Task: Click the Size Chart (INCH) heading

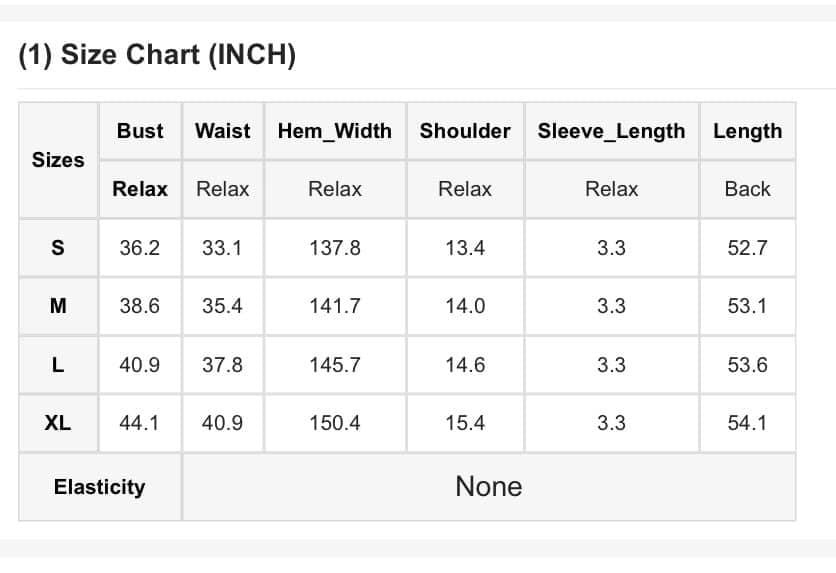Action: pyautogui.click(x=157, y=55)
